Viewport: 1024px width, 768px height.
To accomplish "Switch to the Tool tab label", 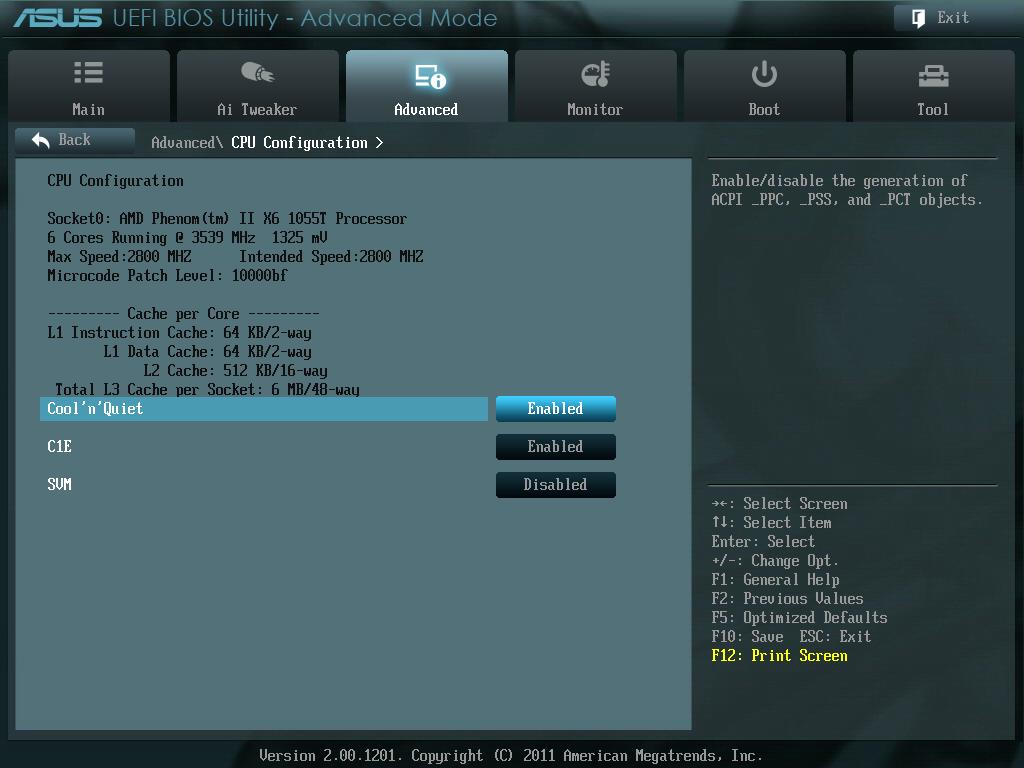I will pos(933,110).
